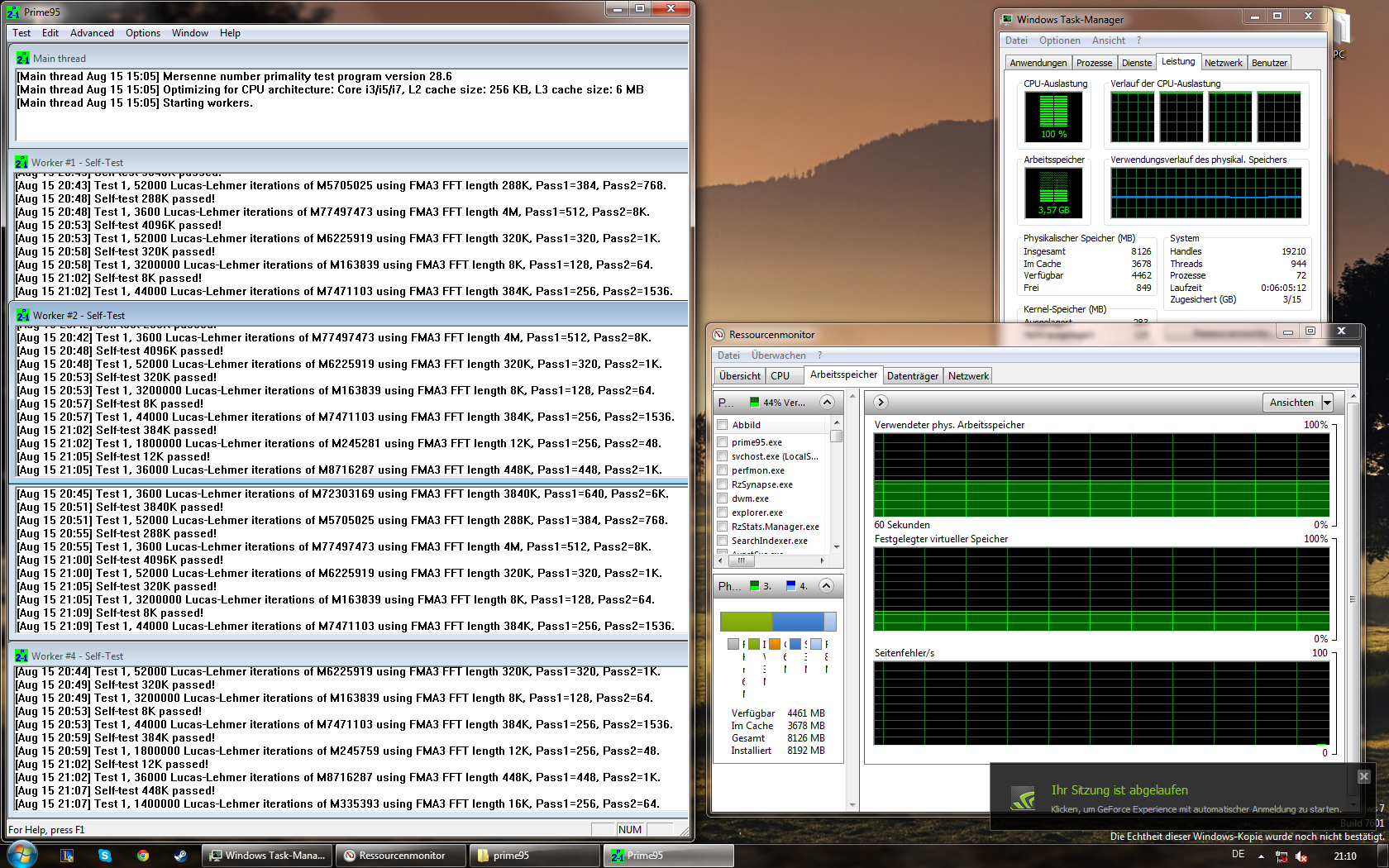Open the Test menu in Prime95

(21, 33)
